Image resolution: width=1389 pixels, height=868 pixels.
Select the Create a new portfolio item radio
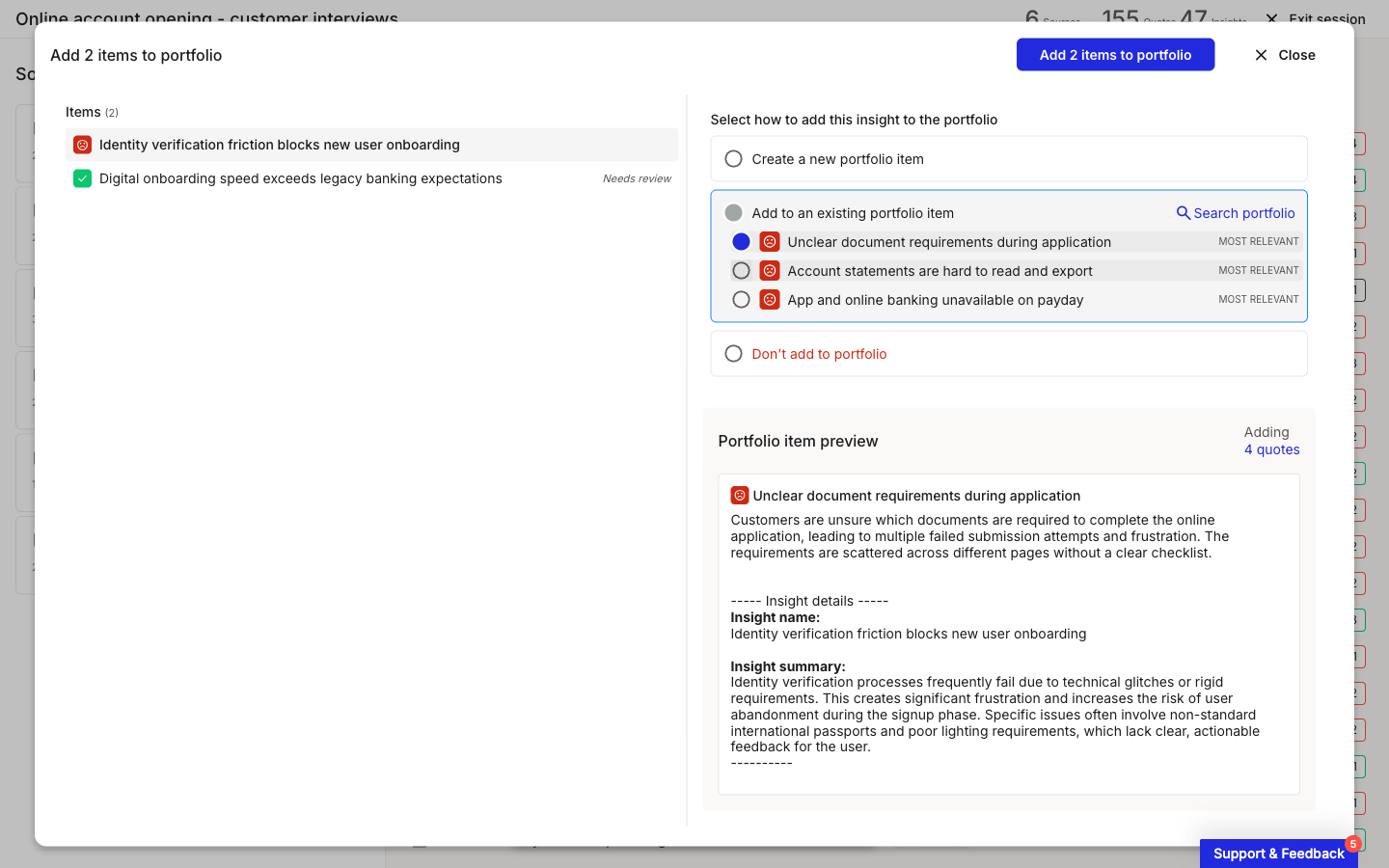(x=734, y=159)
